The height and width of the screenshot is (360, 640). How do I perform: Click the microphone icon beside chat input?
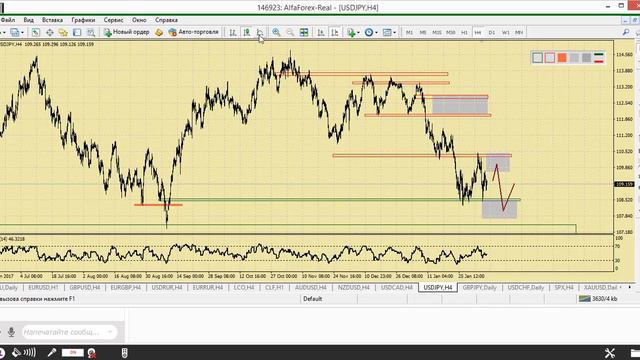coord(11,332)
